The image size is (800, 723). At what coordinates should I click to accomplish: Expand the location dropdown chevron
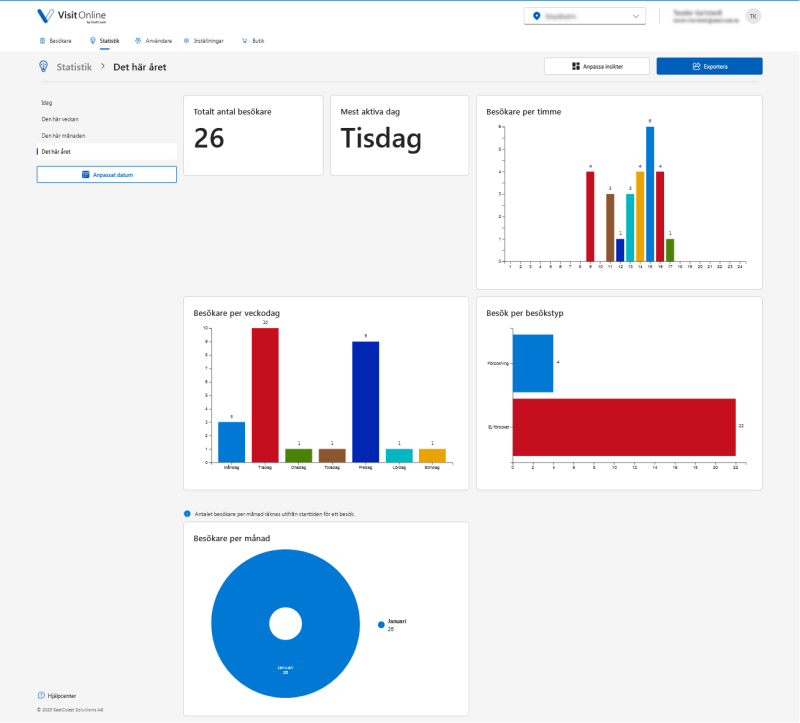636,17
